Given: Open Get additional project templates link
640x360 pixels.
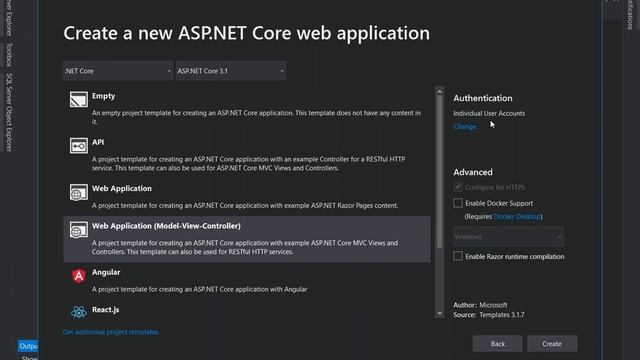Looking at the screenshot, I should tap(111, 332).
